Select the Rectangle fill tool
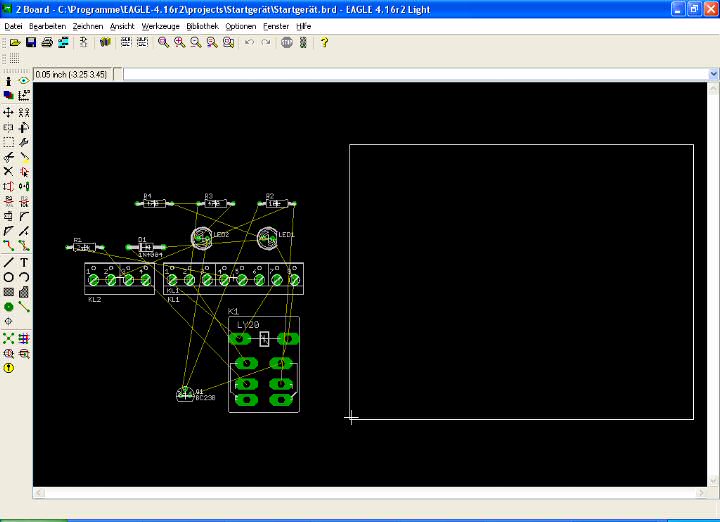Screen dimensions: 720x522 point(8,292)
